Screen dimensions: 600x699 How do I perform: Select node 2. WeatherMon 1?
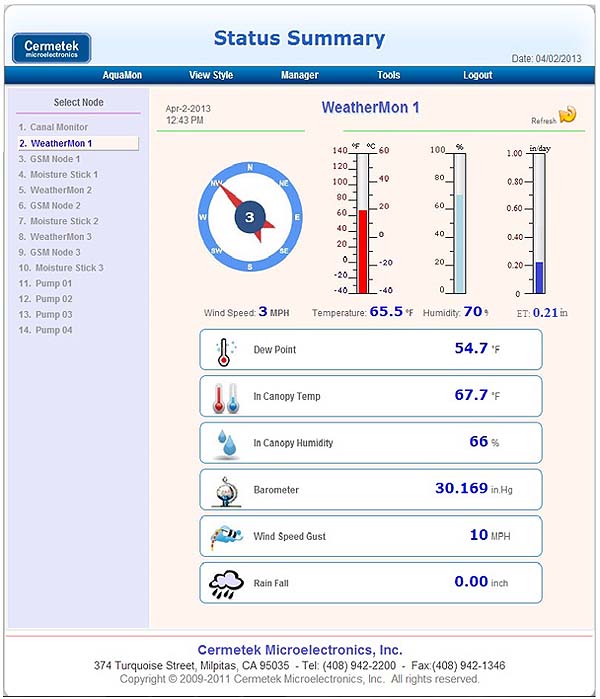tap(78, 143)
